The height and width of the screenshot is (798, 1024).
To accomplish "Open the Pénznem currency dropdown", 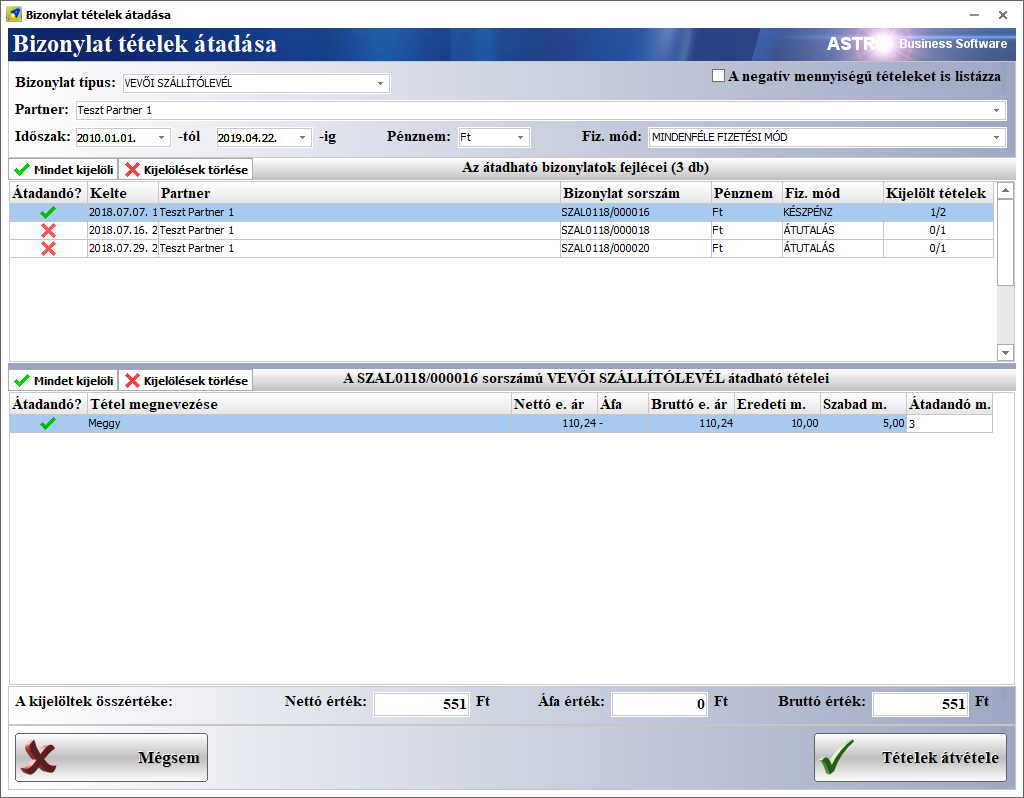I will tap(520, 138).
